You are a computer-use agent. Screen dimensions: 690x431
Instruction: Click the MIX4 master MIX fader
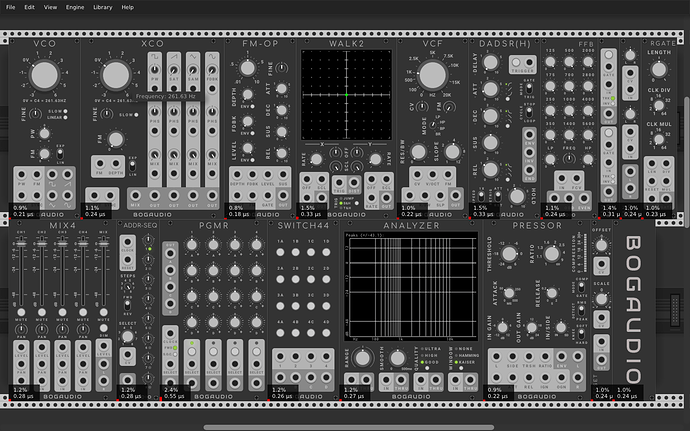pyautogui.click(x=103, y=243)
